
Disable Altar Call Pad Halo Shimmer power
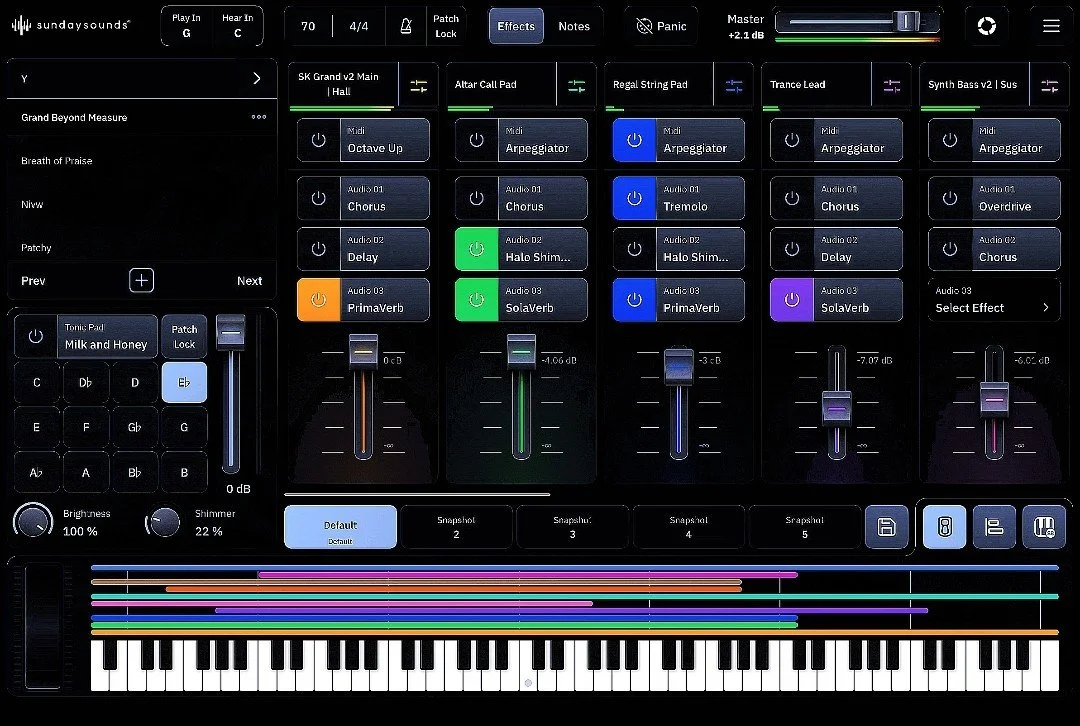coord(477,249)
